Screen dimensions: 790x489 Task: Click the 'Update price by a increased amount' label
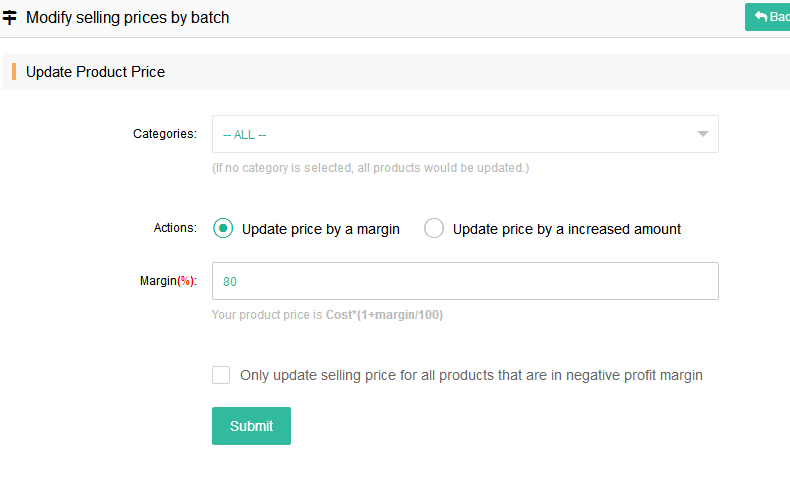pos(566,229)
